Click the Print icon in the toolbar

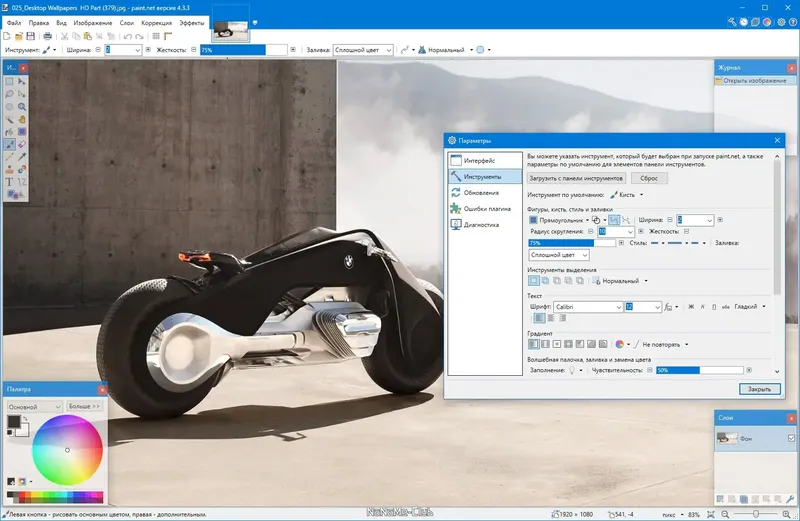point(46,36)
